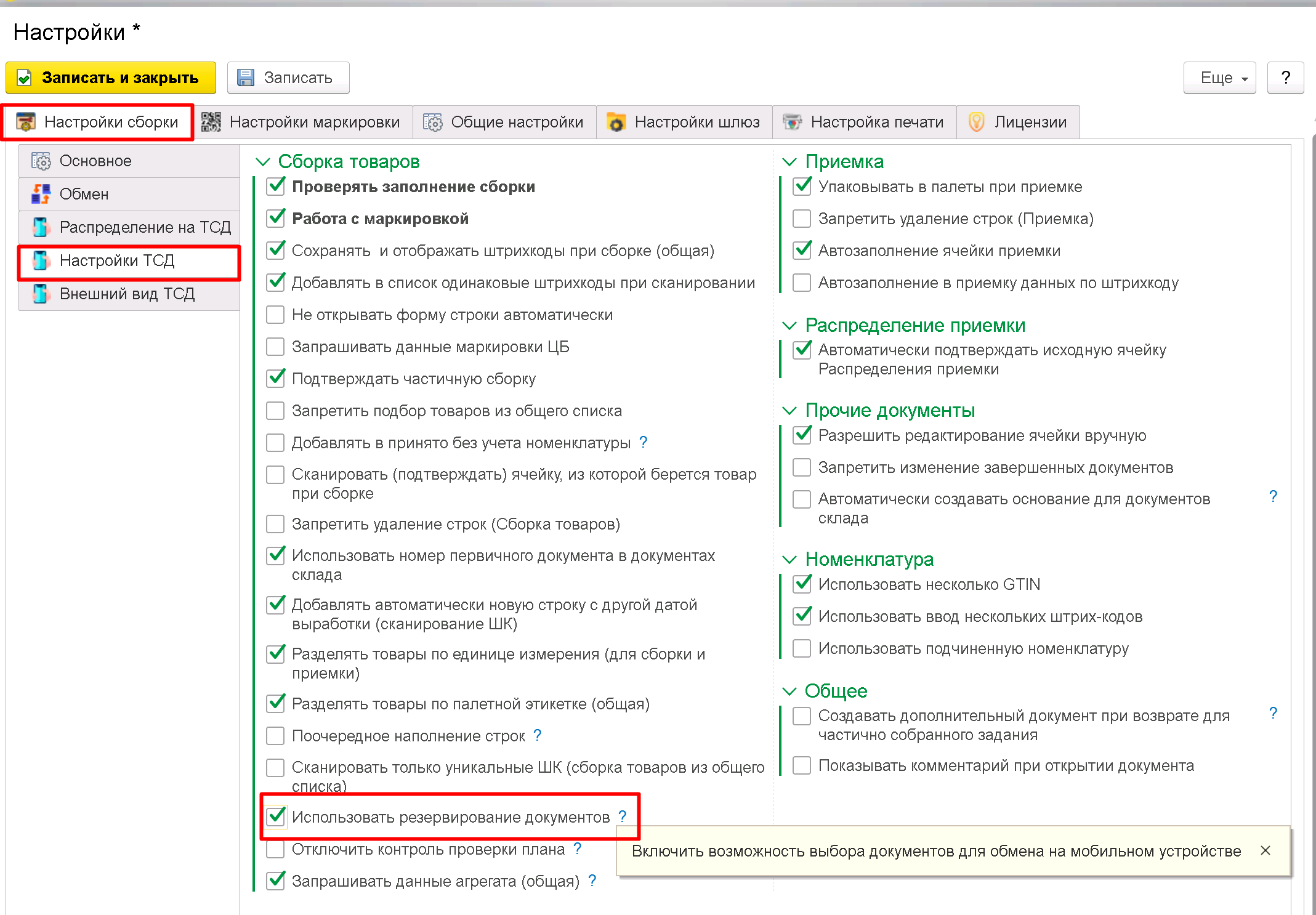Click the Настройки шлюз tab icon

616,123
